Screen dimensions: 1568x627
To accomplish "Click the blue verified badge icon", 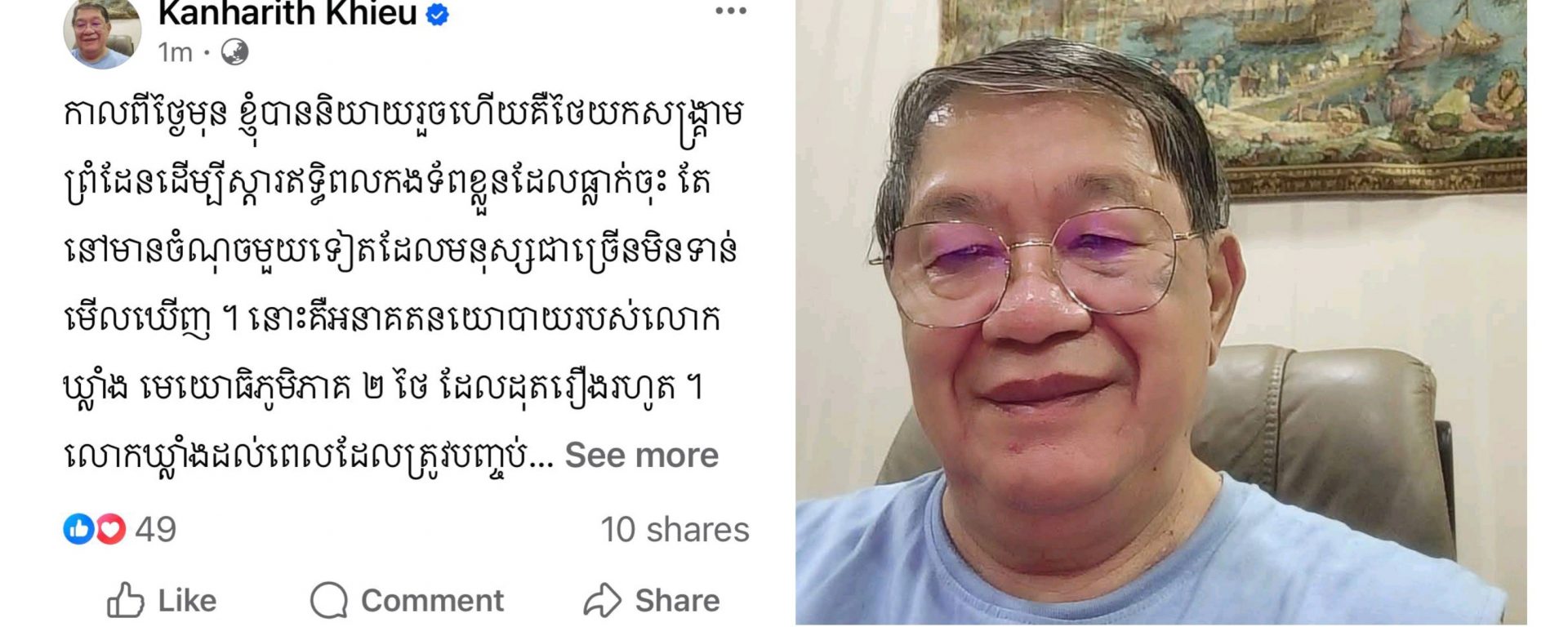I will (438, 14).
